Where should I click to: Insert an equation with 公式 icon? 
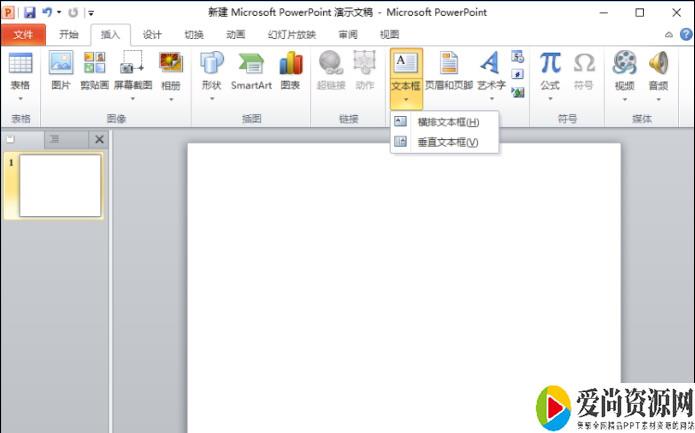coord(550,65)
